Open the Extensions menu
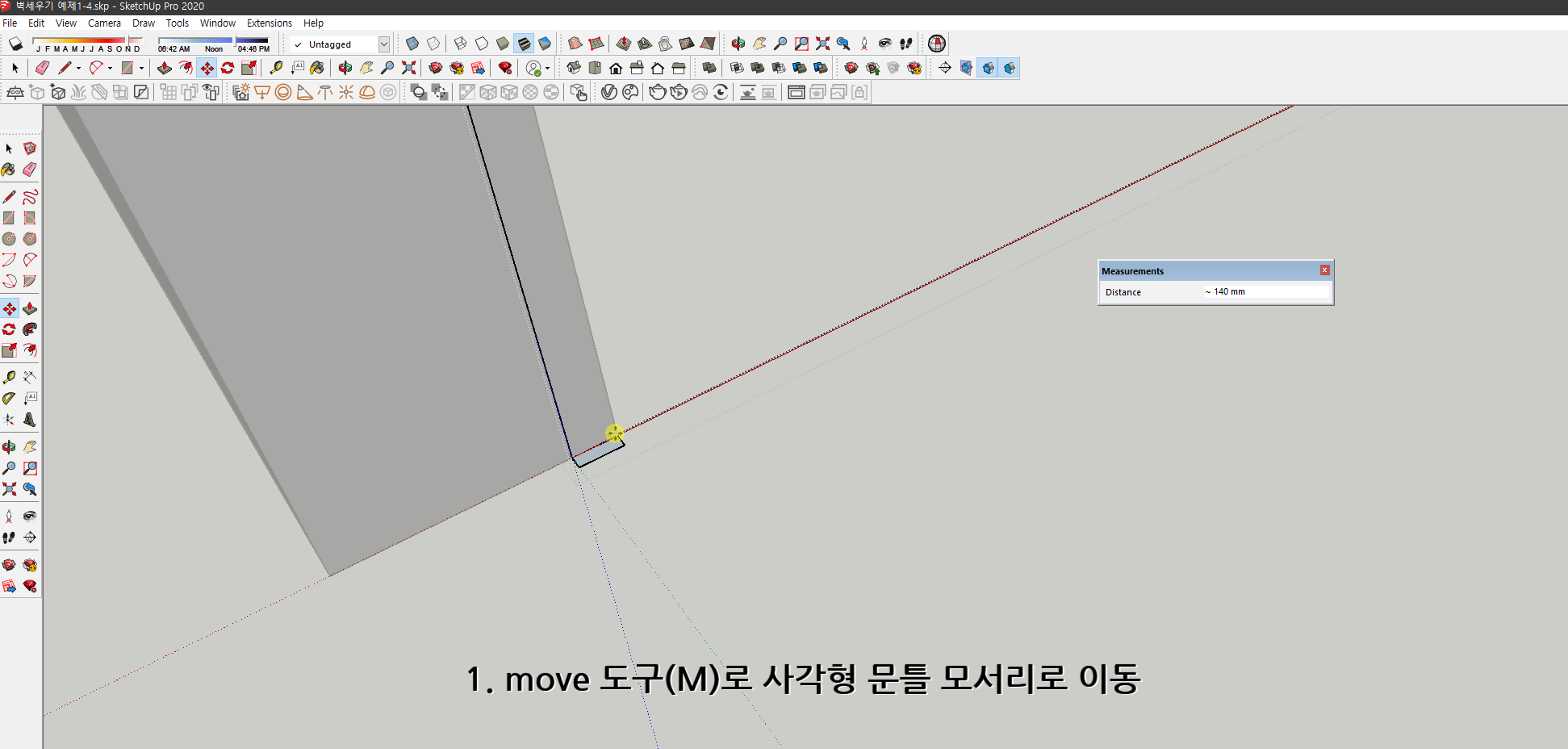 pyautogui.click(x=269, y=23)
